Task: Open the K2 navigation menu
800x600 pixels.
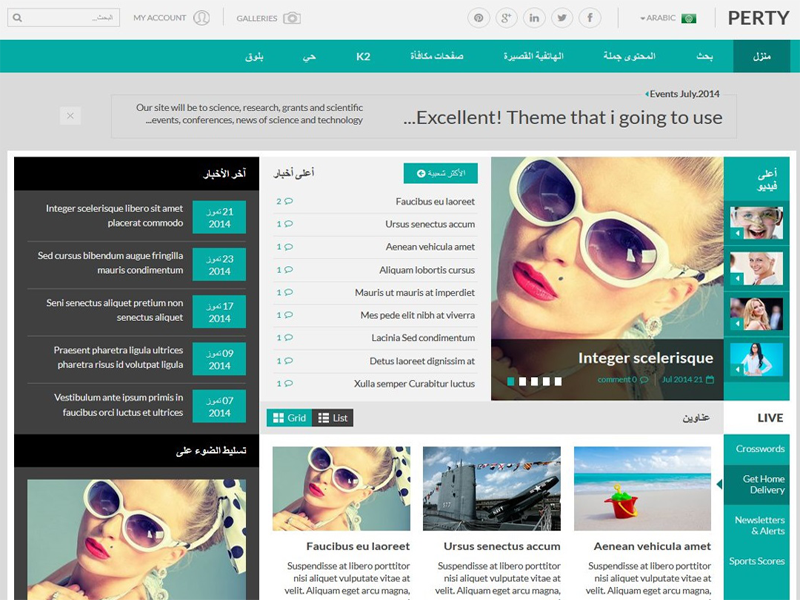Action: click(363, 56)
